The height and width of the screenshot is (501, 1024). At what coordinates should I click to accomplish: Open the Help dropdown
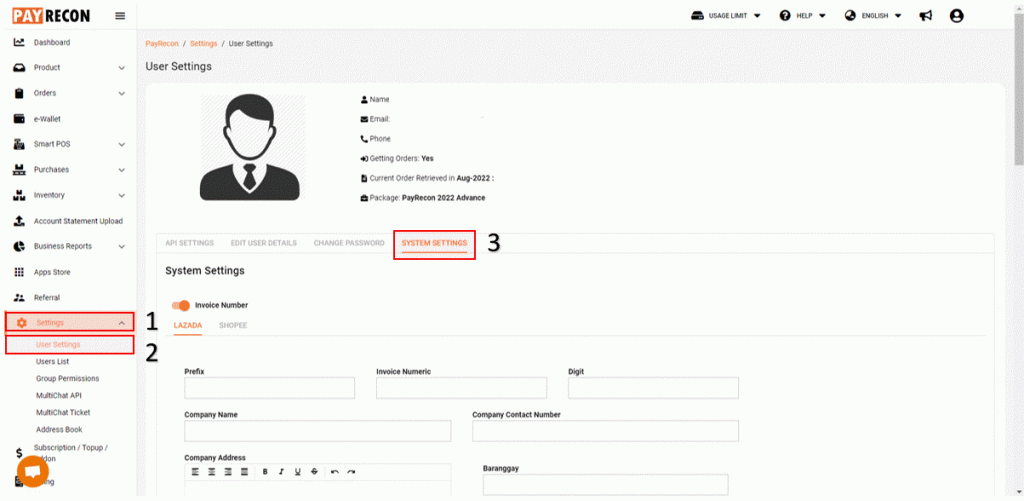[803, 16]
